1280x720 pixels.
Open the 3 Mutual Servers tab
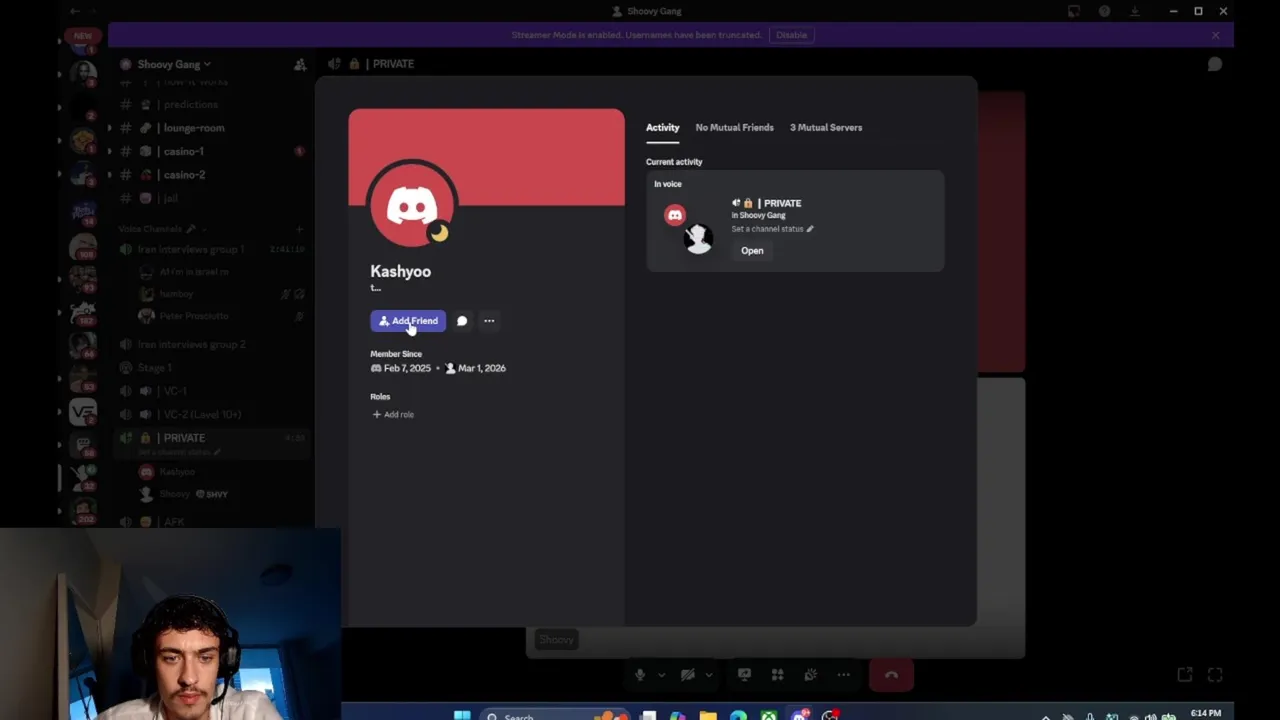tap(826, 128)
